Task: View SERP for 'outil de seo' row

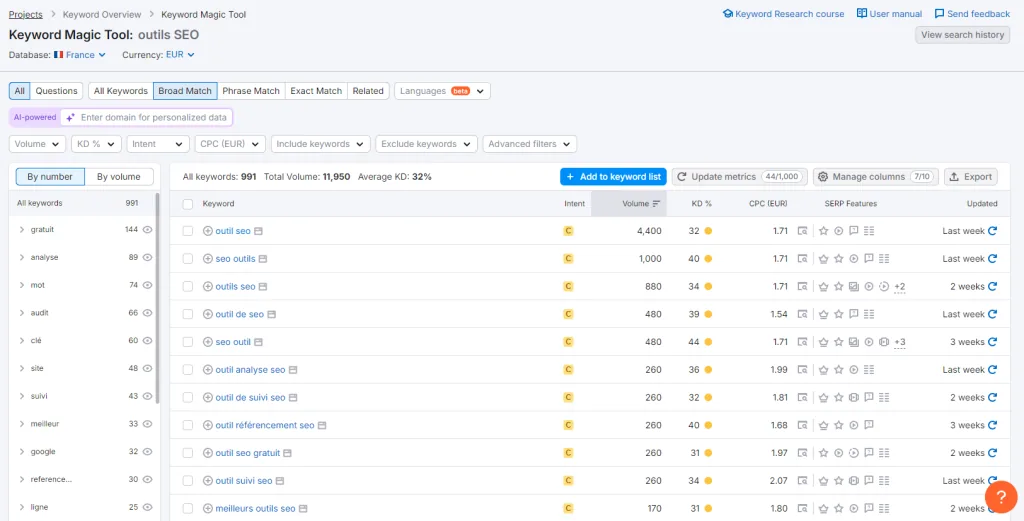Action: click(x=803, y=314)
